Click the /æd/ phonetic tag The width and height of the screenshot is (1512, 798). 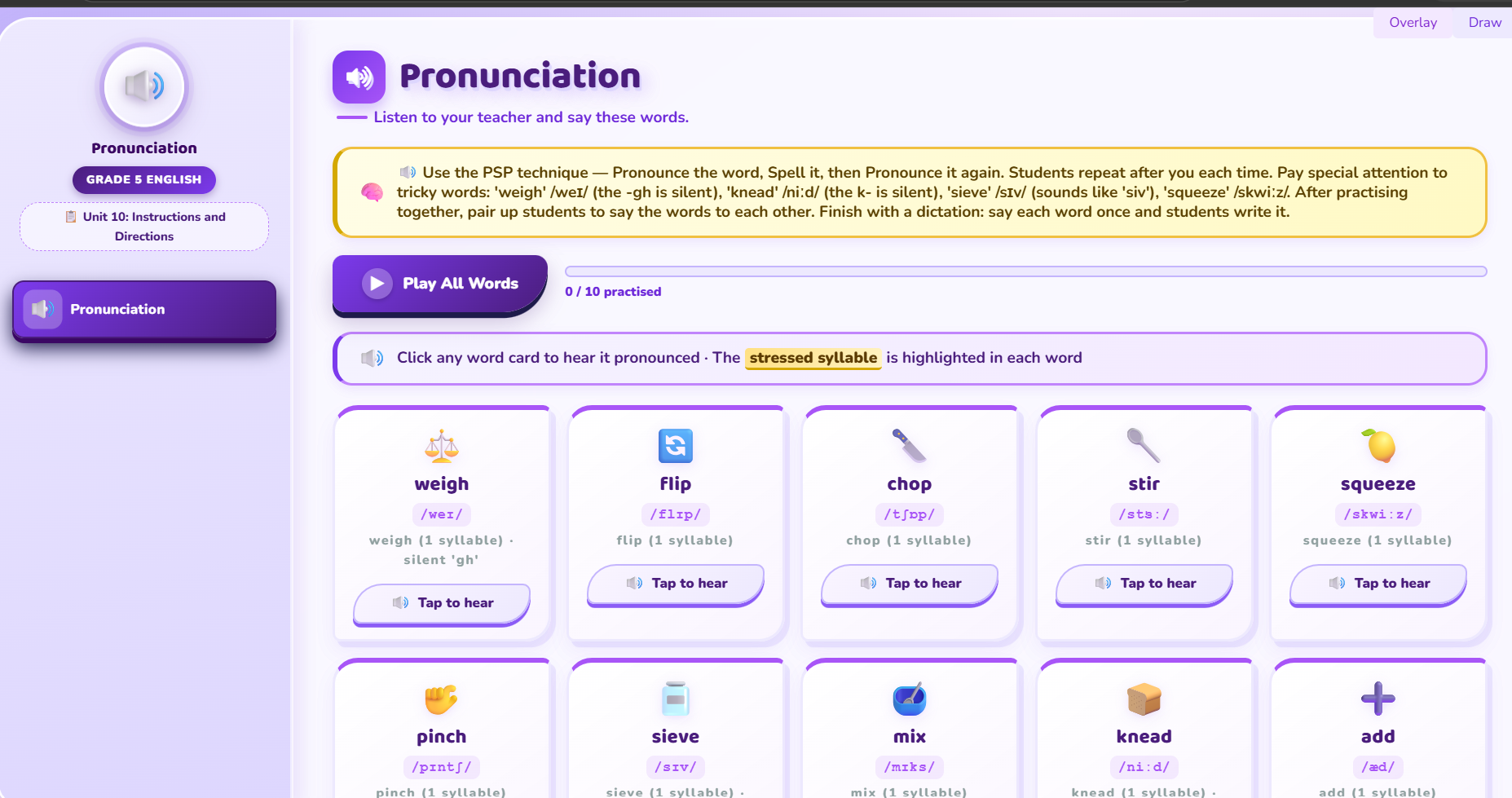(1378, 767)
